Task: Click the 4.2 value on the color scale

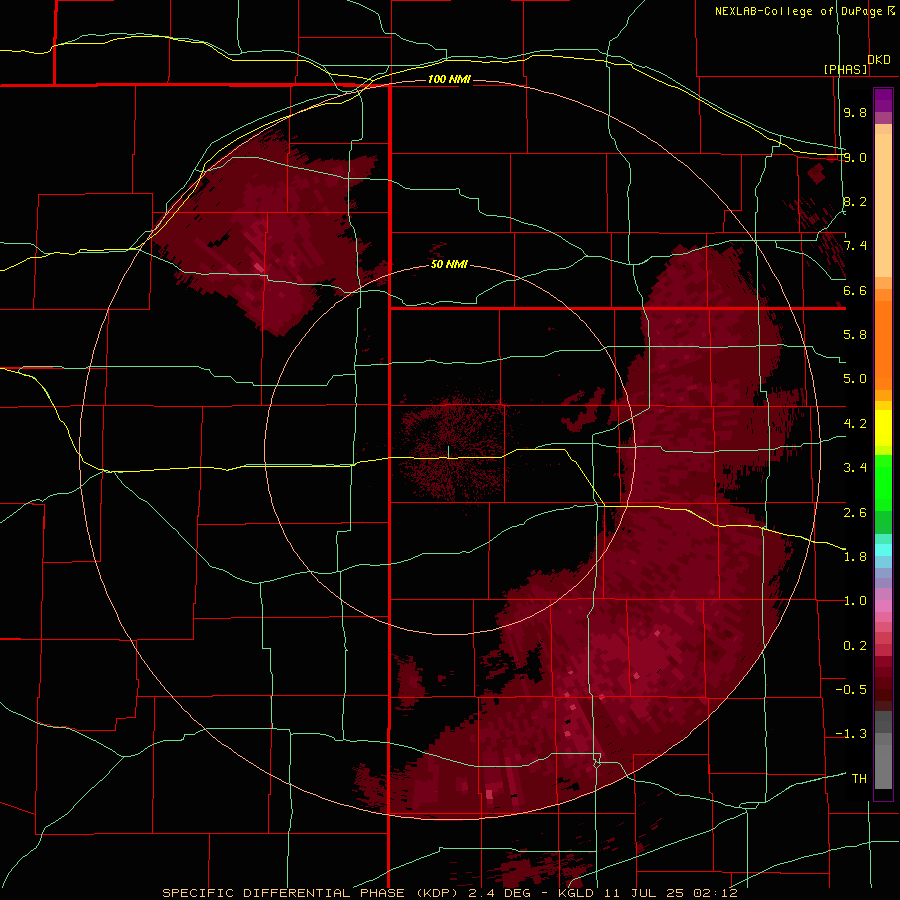Action: [x=855, y=424]
